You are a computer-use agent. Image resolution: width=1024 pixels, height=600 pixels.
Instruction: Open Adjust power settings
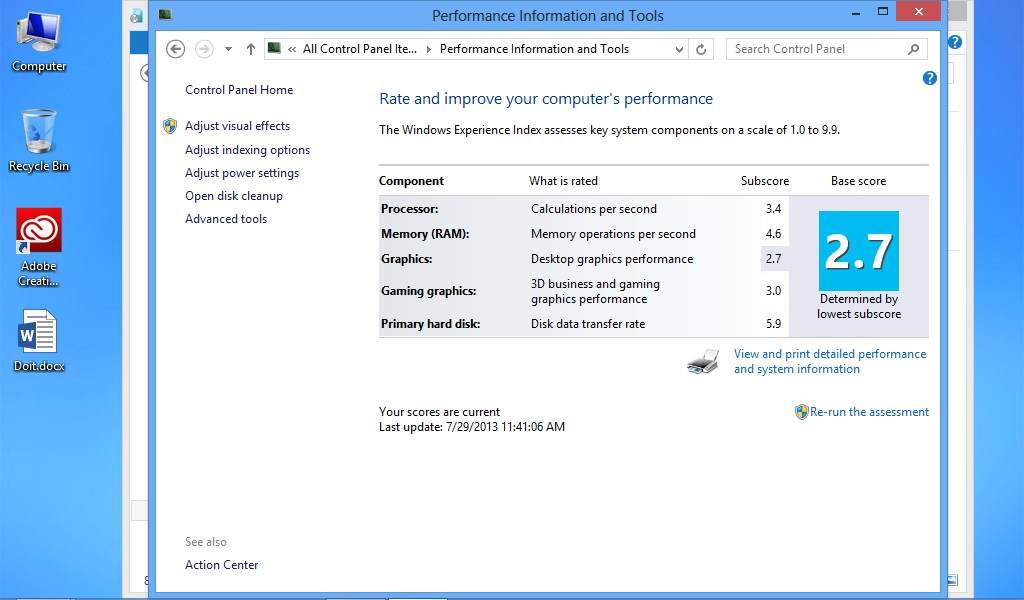pos(242,173)
